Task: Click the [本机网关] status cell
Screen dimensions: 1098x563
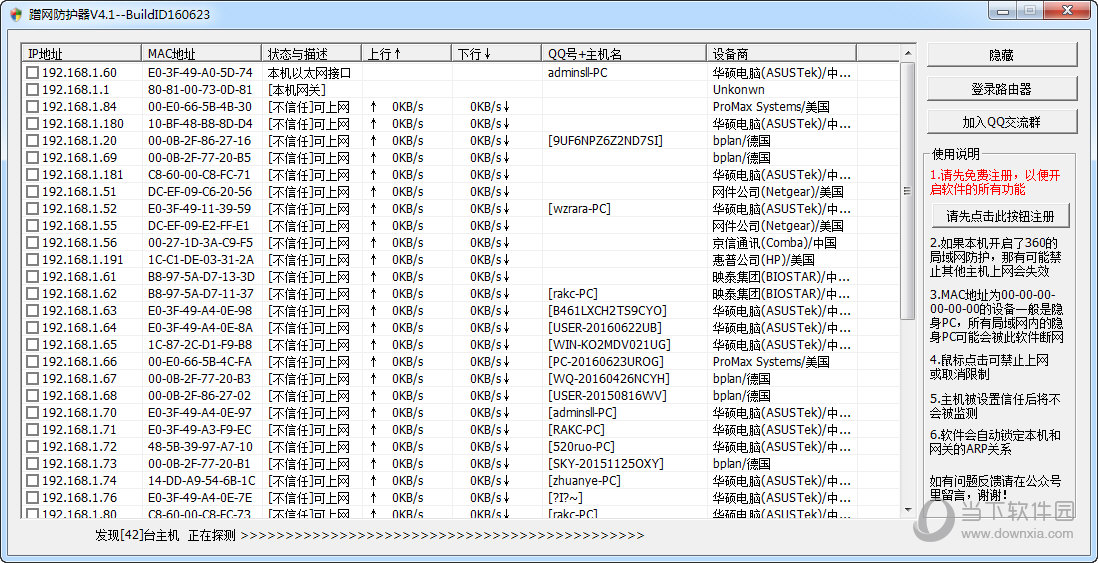Action: coord(297,90)
